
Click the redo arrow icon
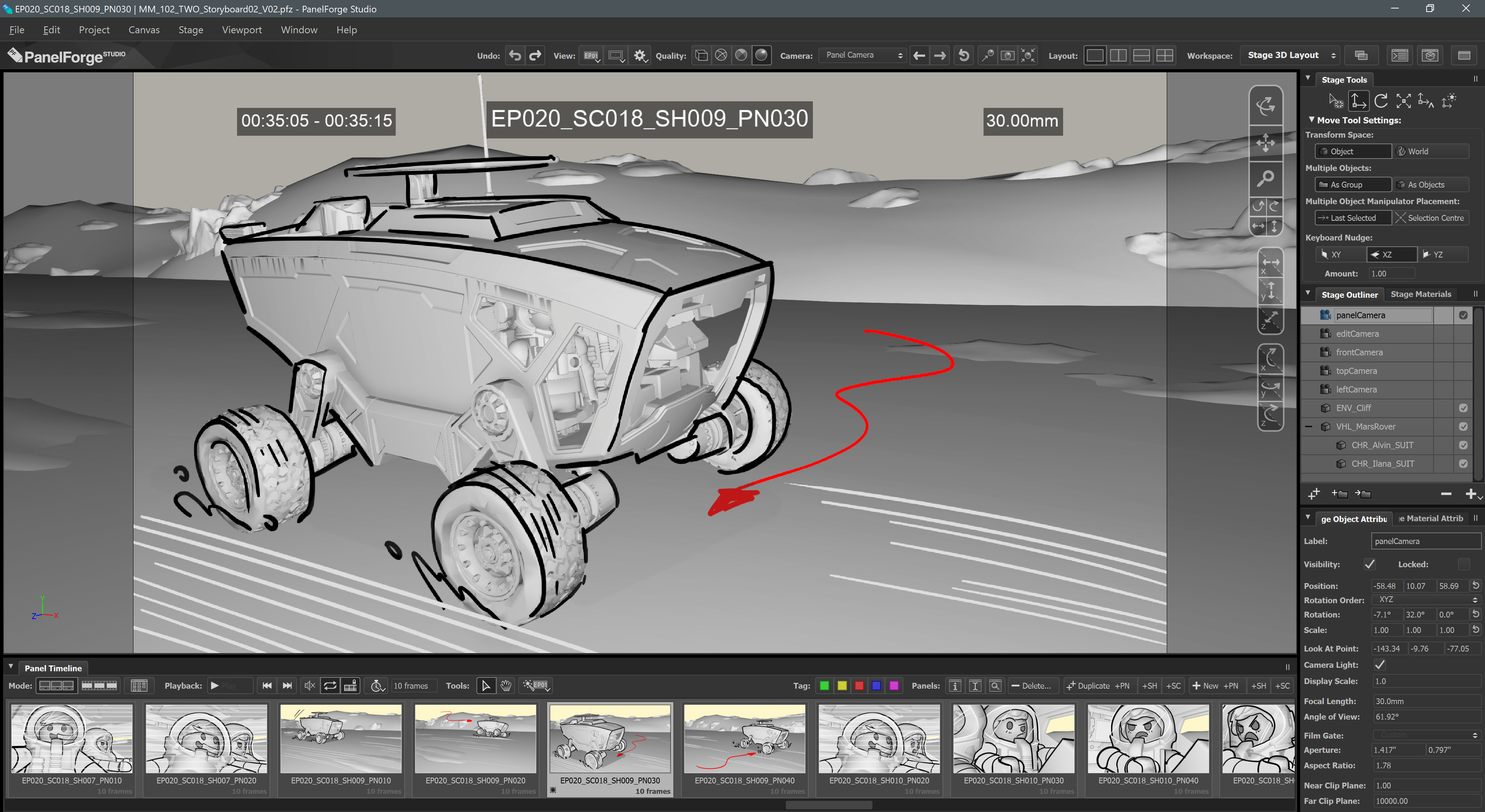[x=536, y=55]
